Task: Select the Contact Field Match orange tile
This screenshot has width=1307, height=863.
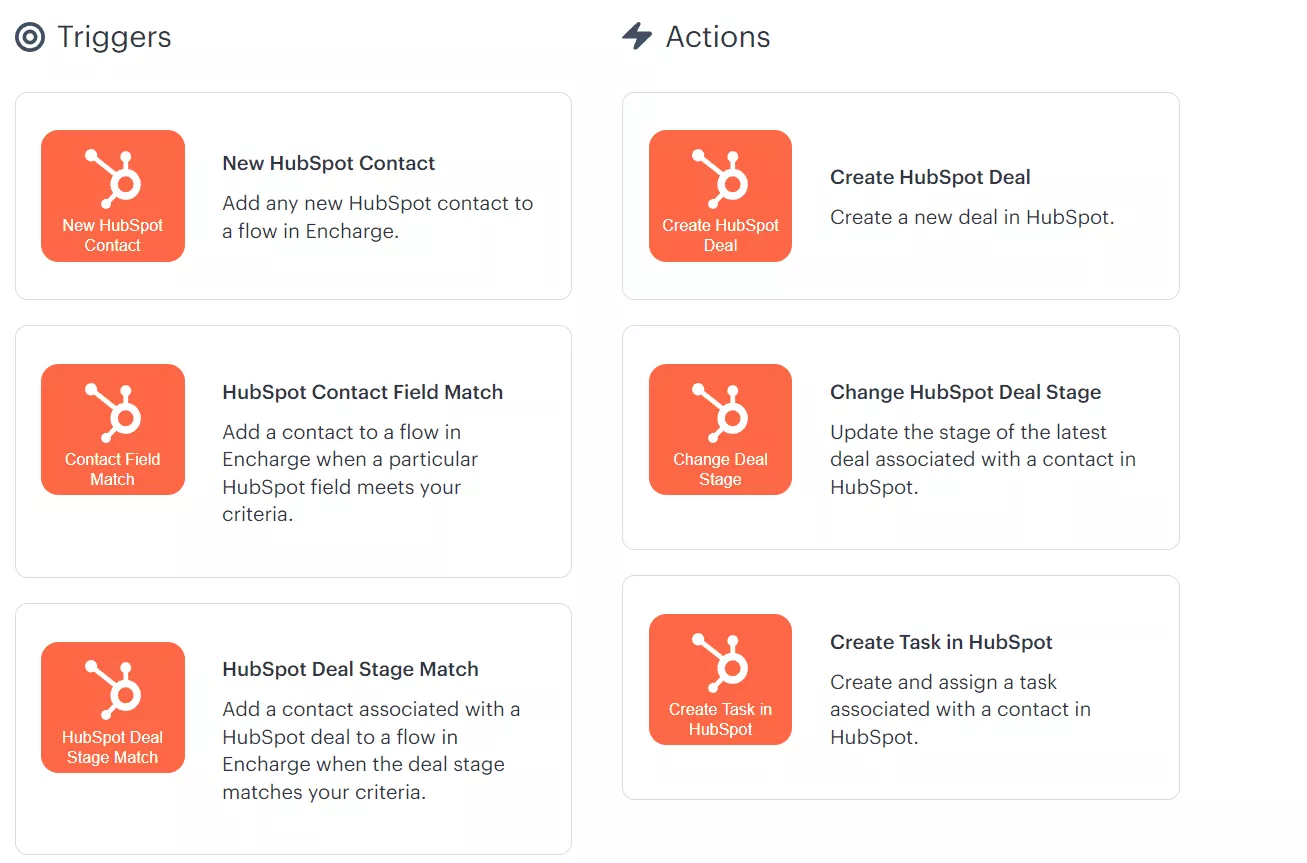Action: pyautogui.click(x=113, y=429)
